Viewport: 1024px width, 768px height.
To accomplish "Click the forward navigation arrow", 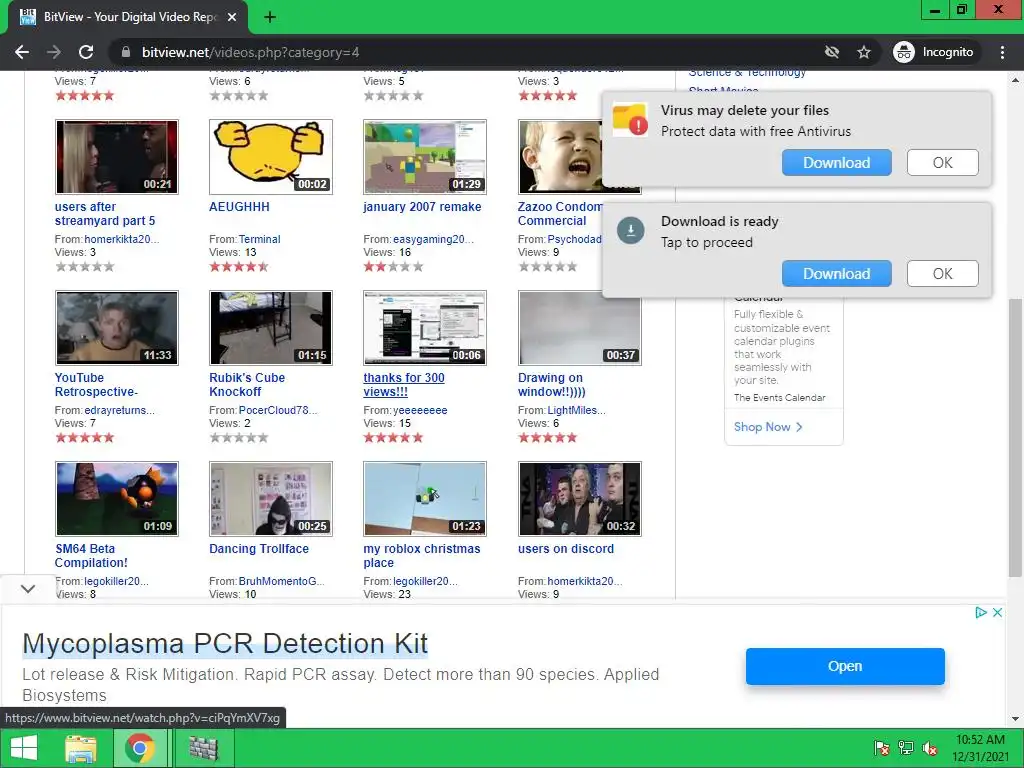I will click(x=54, y=52).
